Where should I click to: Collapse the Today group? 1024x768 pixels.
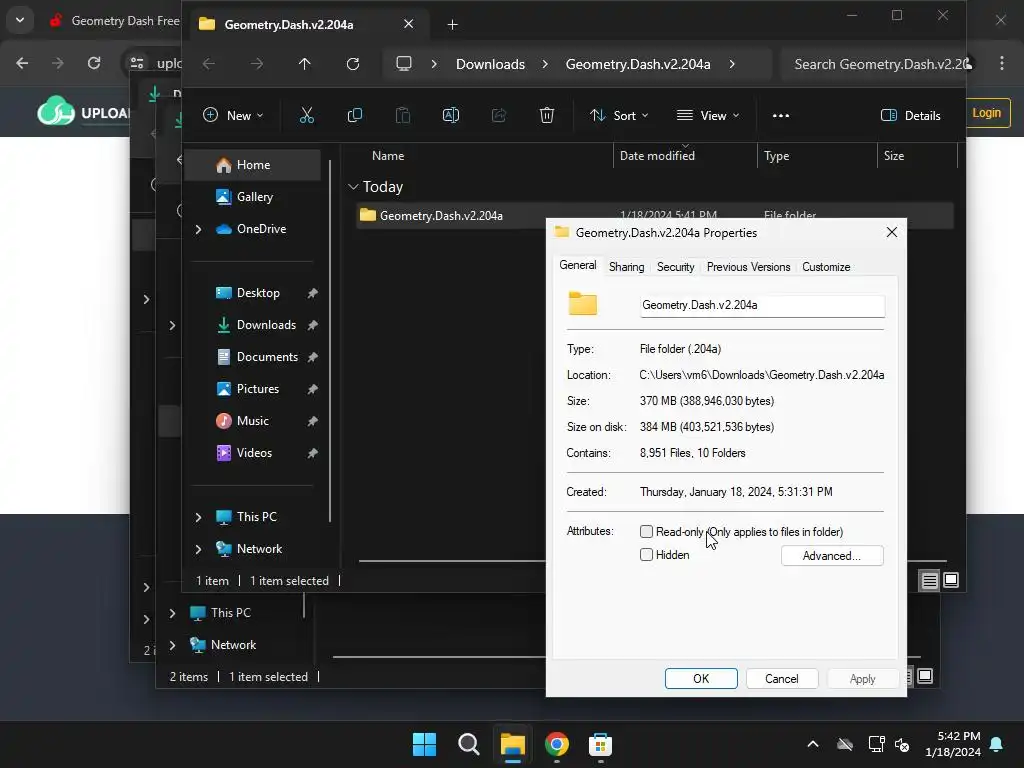[x=353, y=187]
